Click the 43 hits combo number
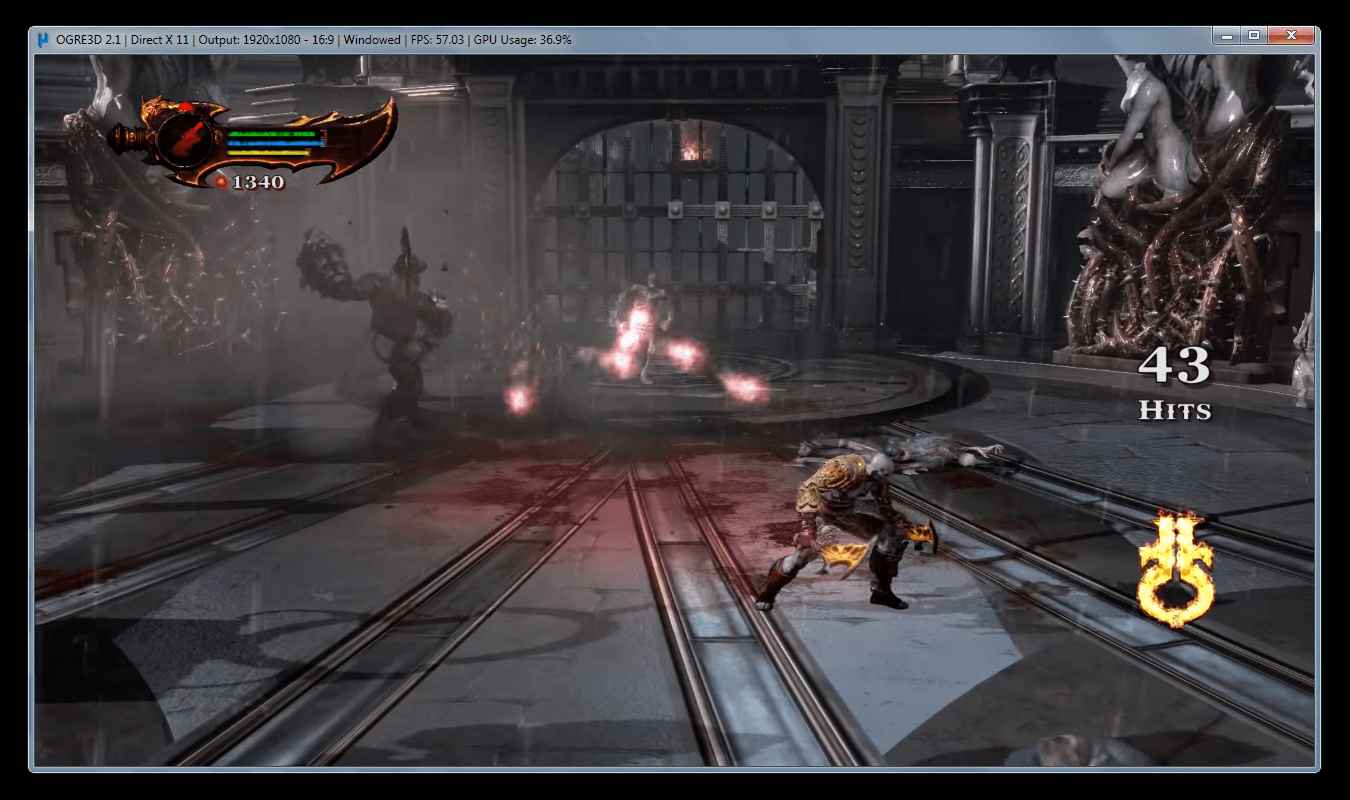1350x800 pixels. [1175, 366]
